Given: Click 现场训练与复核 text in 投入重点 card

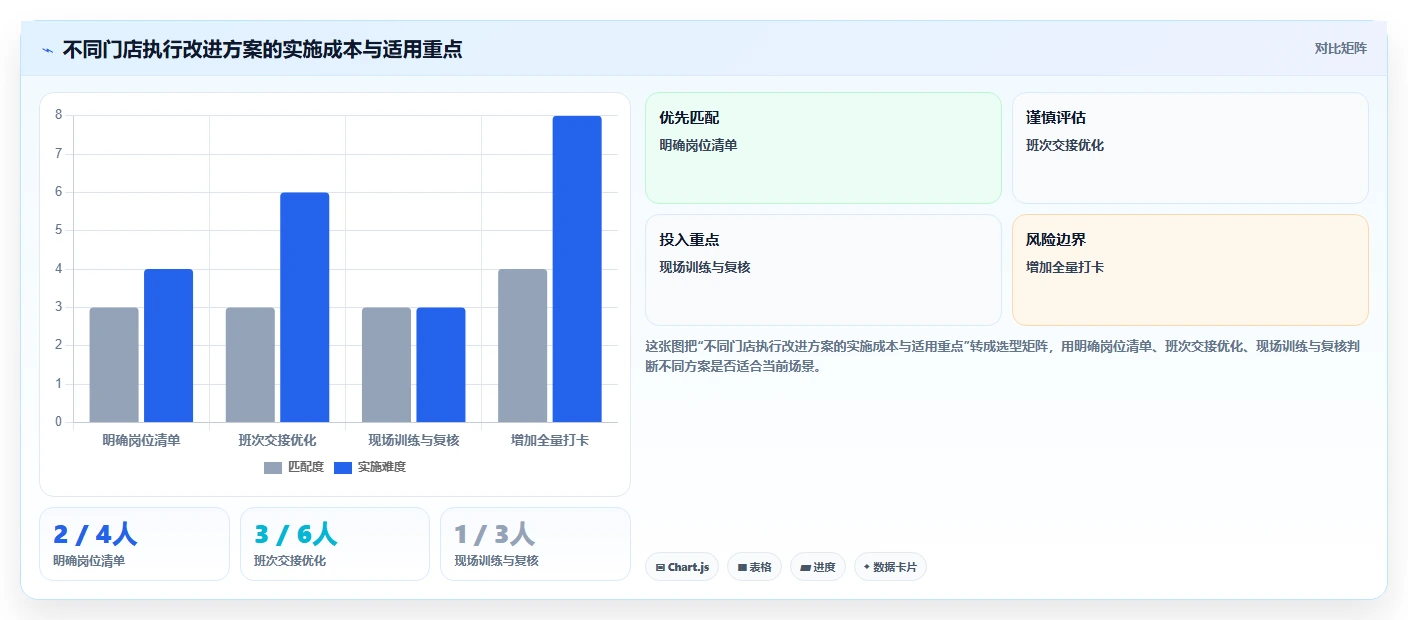Looking at the screenshot, I should coord(705,268).
